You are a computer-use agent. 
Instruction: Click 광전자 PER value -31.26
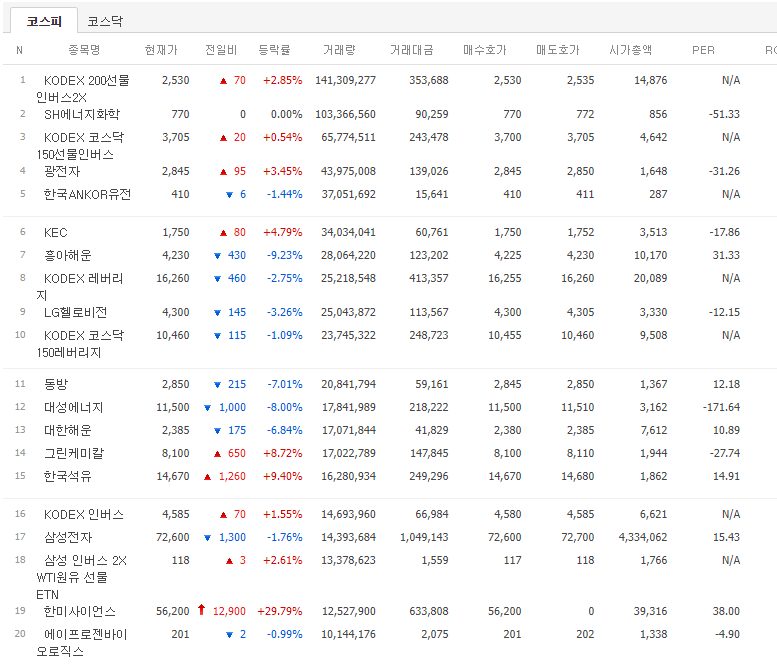tap(724, 171)
